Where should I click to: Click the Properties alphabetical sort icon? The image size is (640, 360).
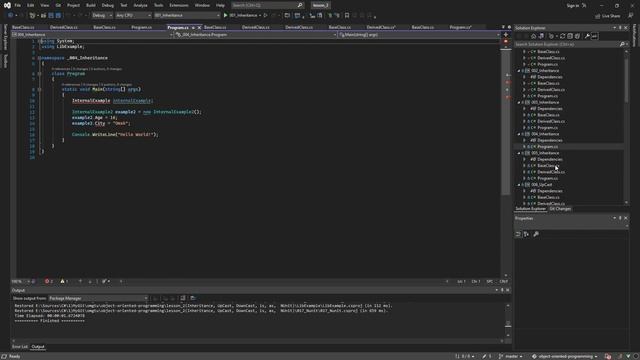tap(526, 234)
